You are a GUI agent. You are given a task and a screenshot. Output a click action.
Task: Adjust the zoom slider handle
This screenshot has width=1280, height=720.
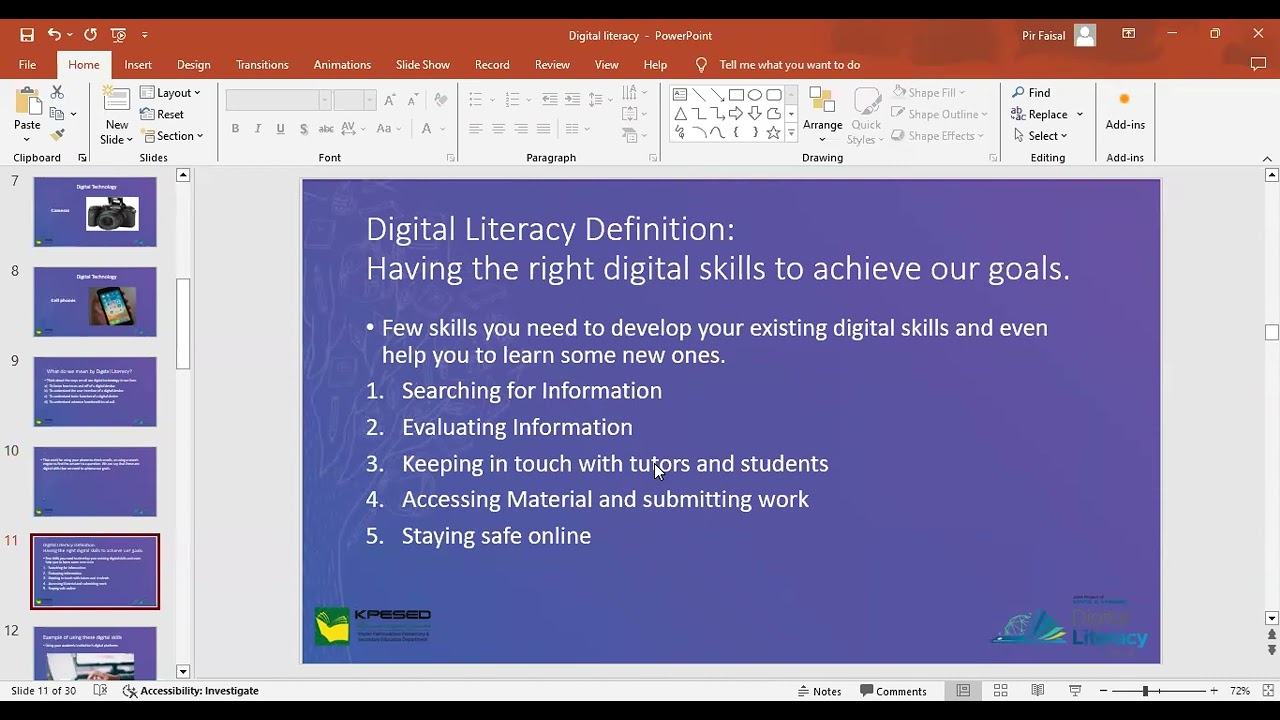pyautogui.click(x=1145, y=691)
